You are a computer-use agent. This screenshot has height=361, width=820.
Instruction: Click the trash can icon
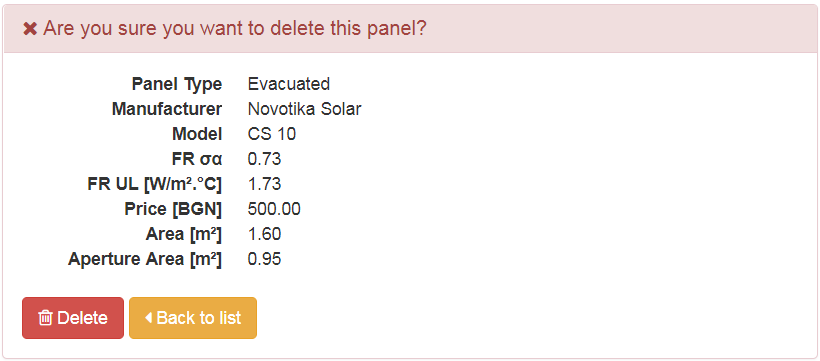[x=45, y=318]
